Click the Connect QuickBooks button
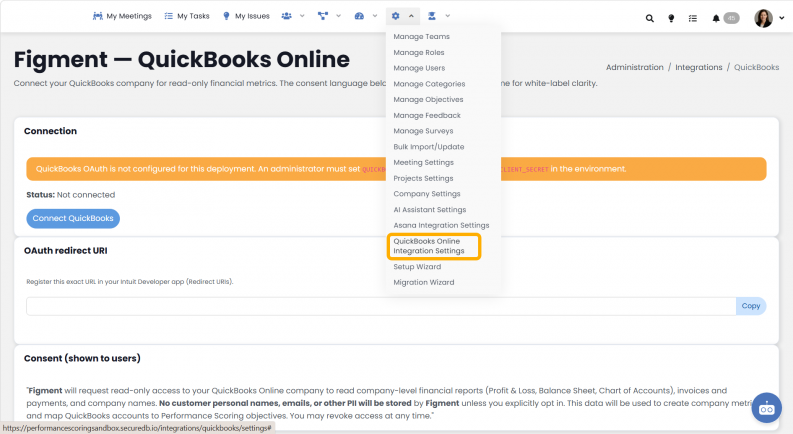Viewport: 793px width, 434px height. coord(73,219)
